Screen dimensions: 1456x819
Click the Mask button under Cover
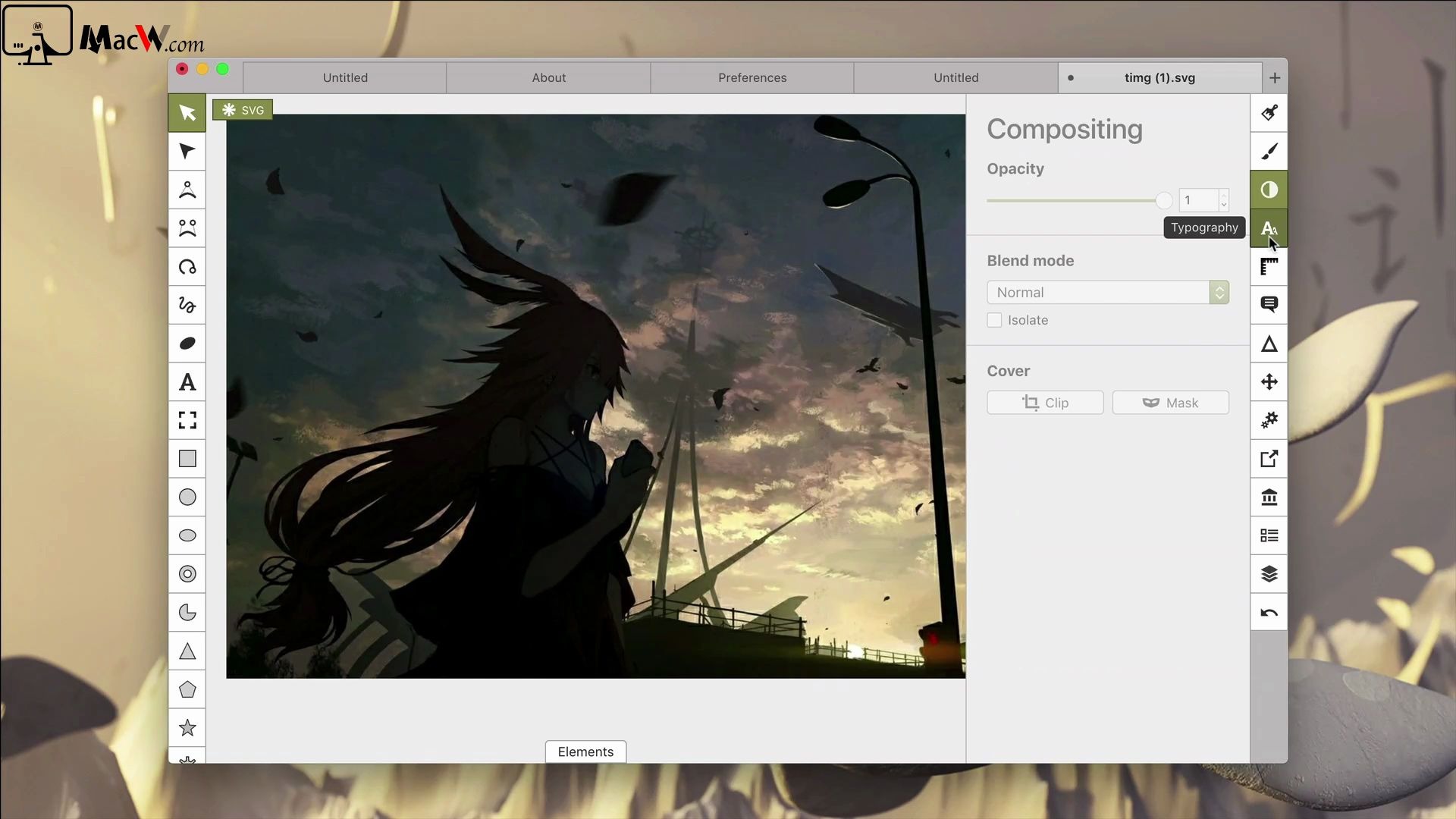point(1170,402)
